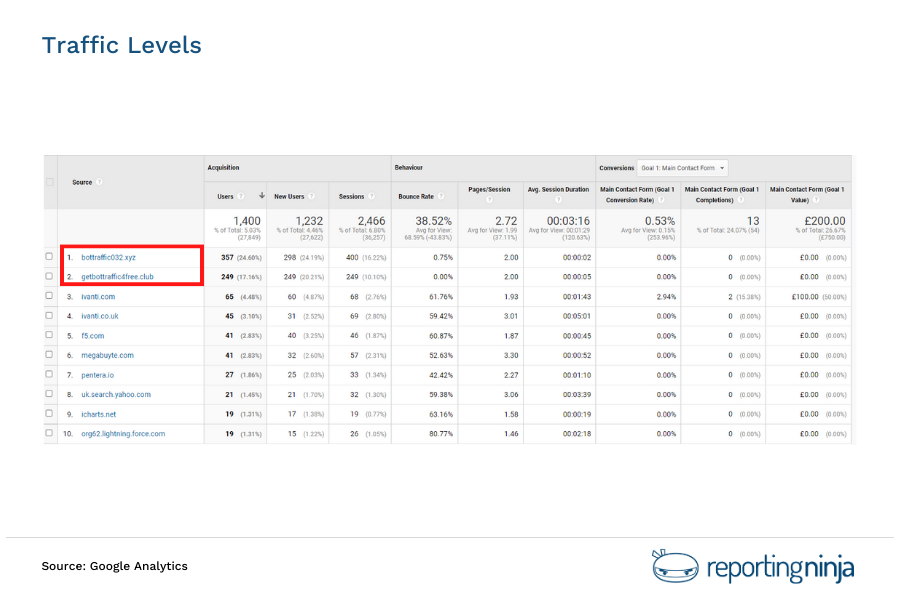Click help icon beside Sessions header
The height and width of the screenshot is (600, 900).
point(371,196)
